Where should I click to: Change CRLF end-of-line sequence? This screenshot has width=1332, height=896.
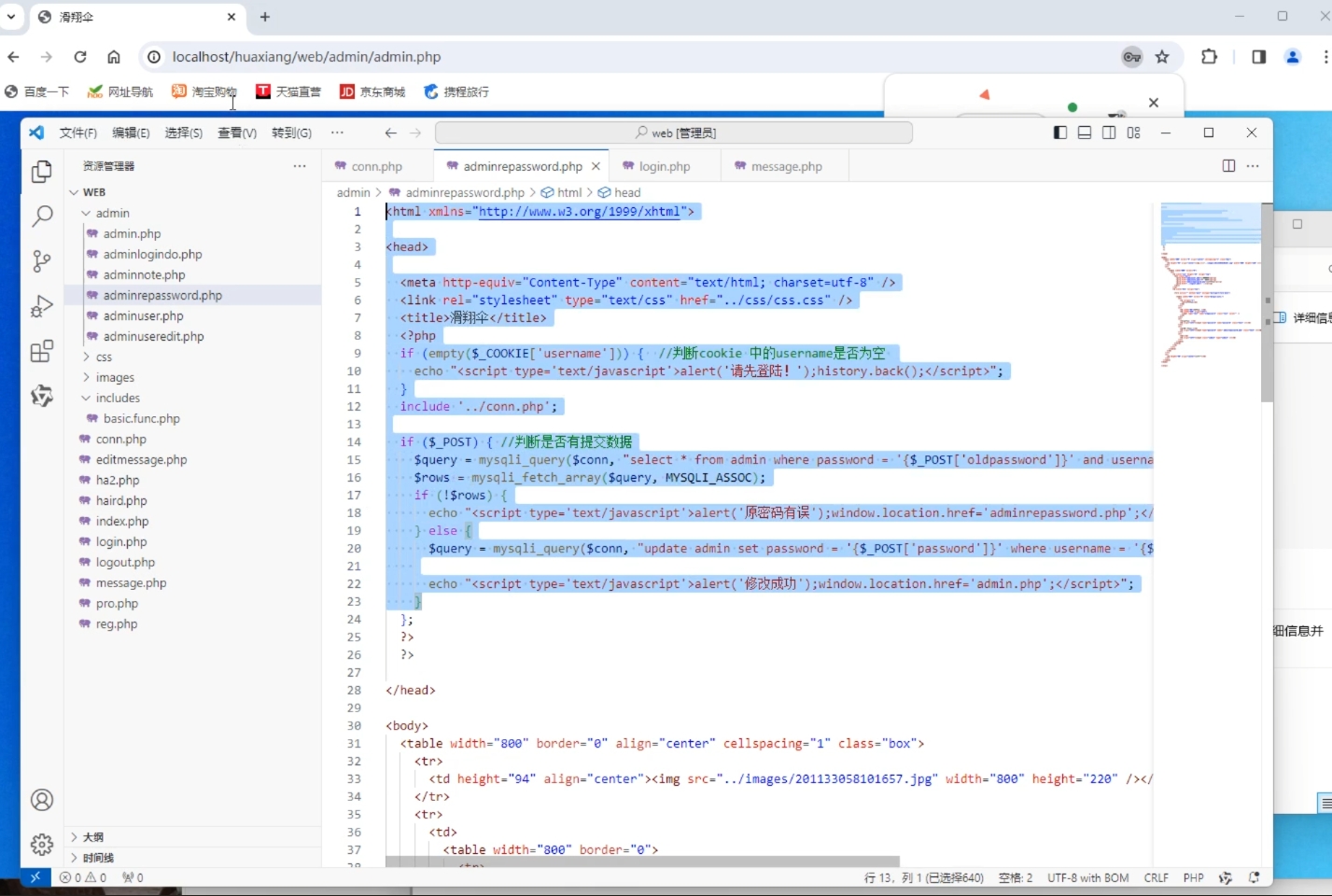point(1156,877)
